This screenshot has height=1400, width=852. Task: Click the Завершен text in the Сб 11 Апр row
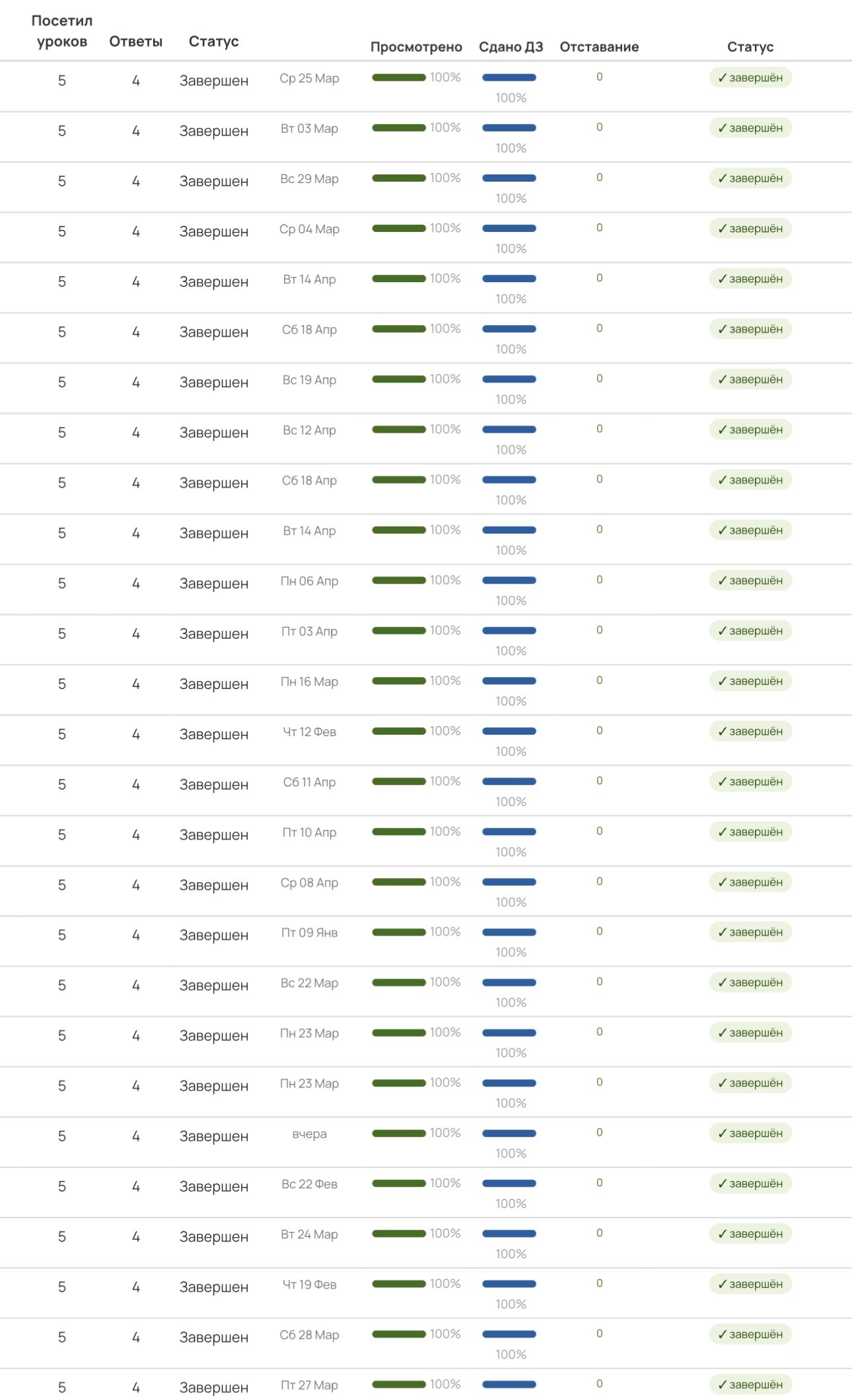[x=214, y=784]
